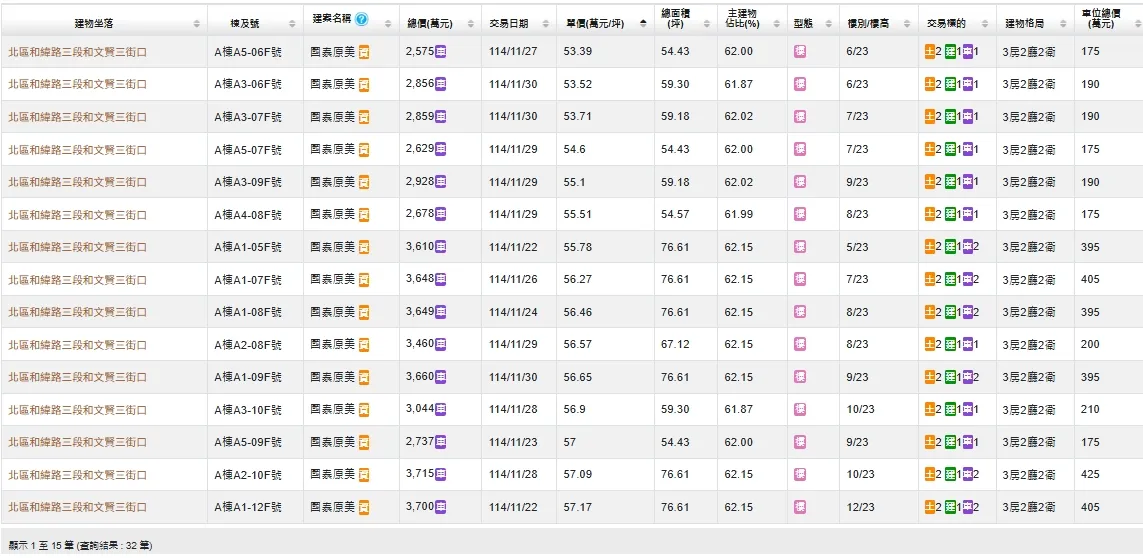Click 3,044 total price cell for A棟A3-10F

coord(419,409)
